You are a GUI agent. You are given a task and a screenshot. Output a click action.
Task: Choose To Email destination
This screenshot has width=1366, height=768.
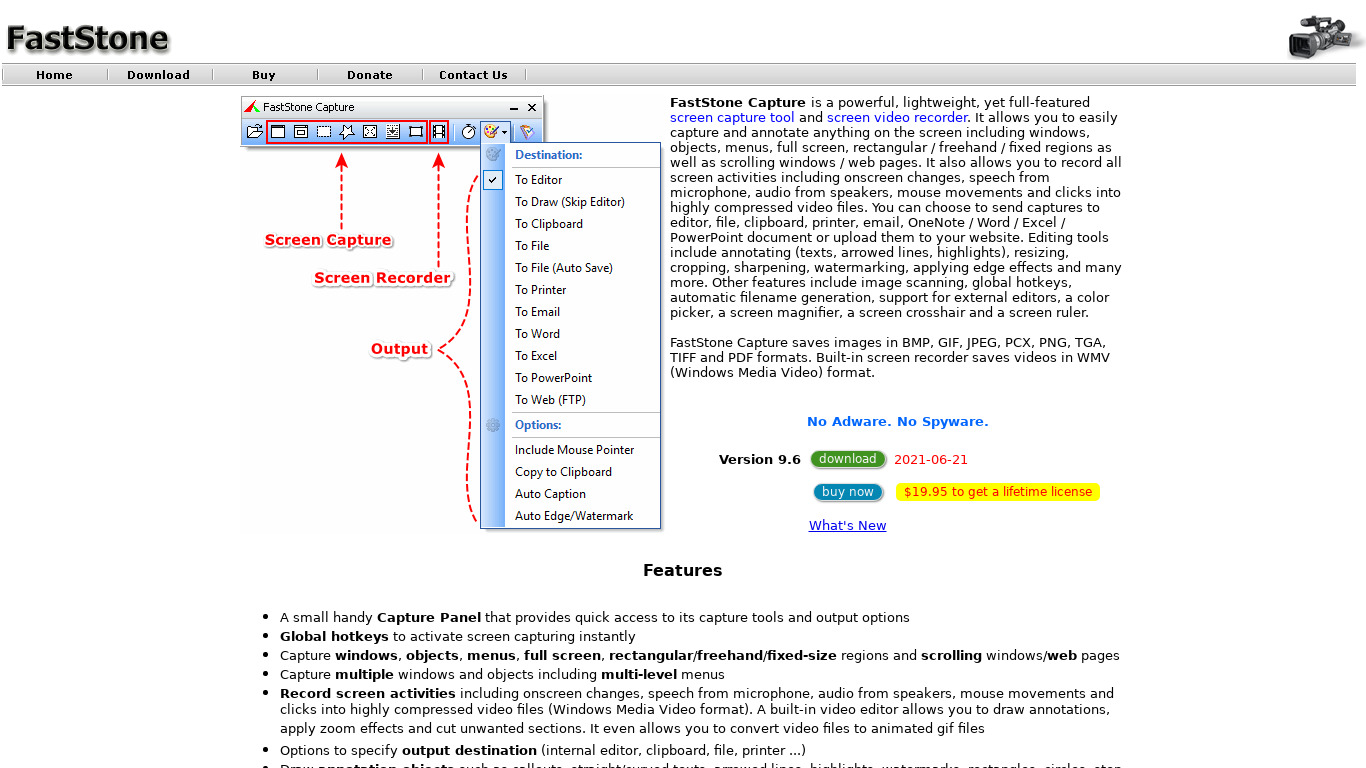[x=538, y=312]
